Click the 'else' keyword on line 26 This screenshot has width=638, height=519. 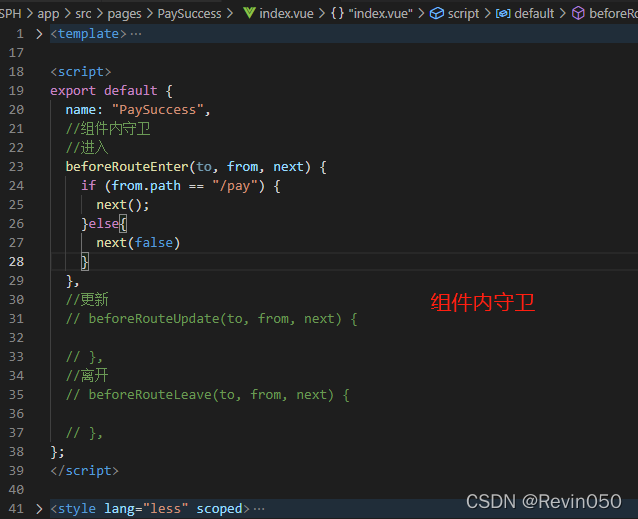(x=104, y=224)
